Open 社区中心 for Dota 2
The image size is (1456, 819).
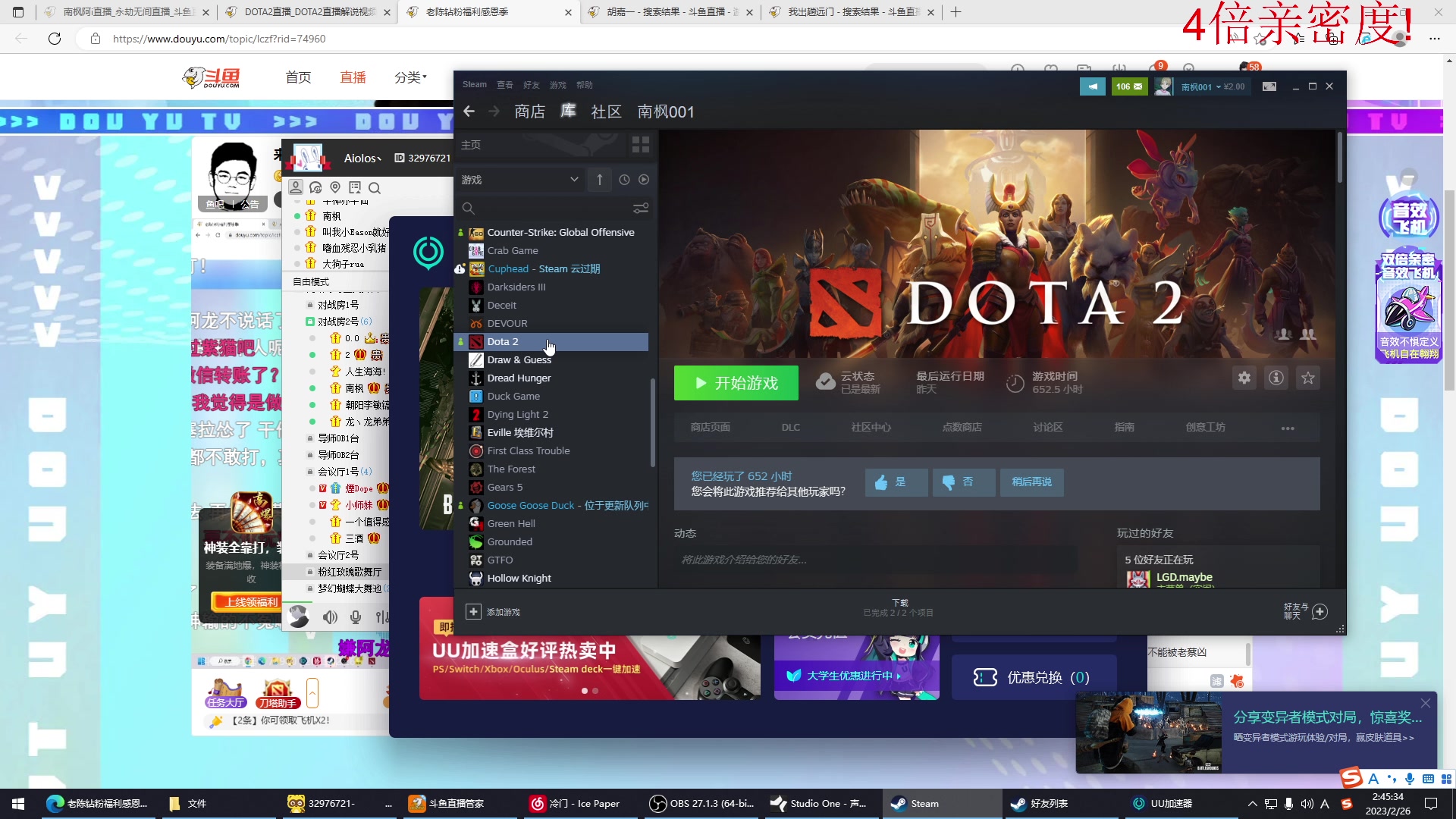871,428
